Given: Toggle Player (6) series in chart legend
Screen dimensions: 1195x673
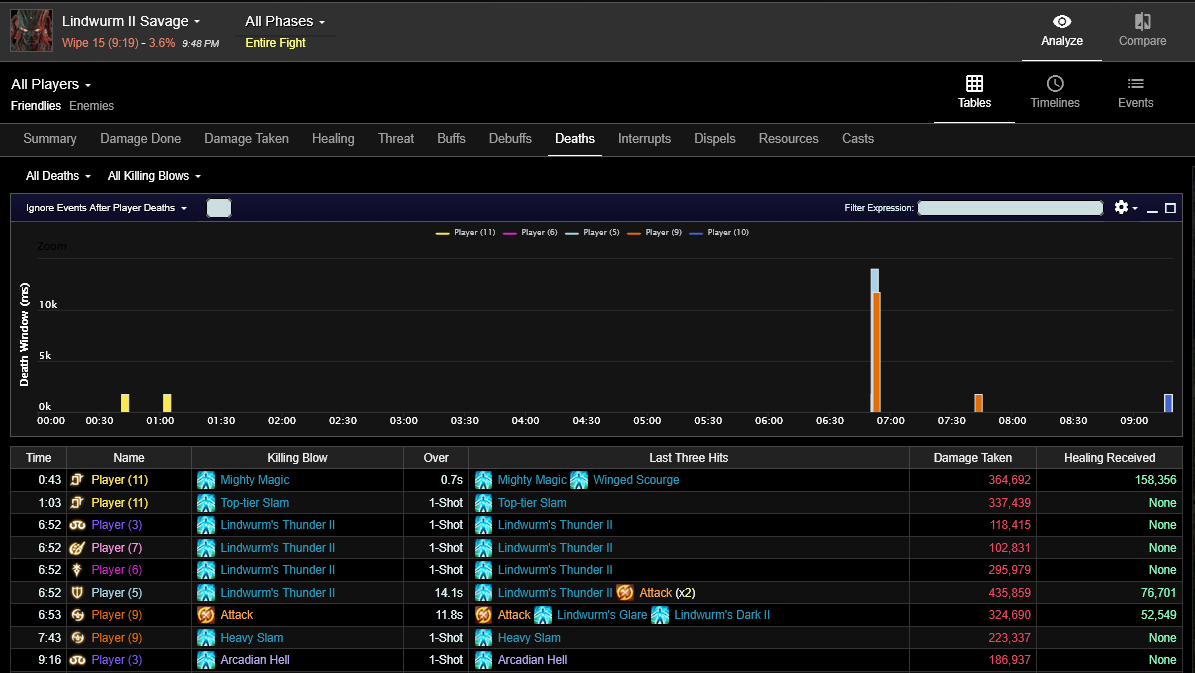Looking at the screenshot, I should click(530, 232).
